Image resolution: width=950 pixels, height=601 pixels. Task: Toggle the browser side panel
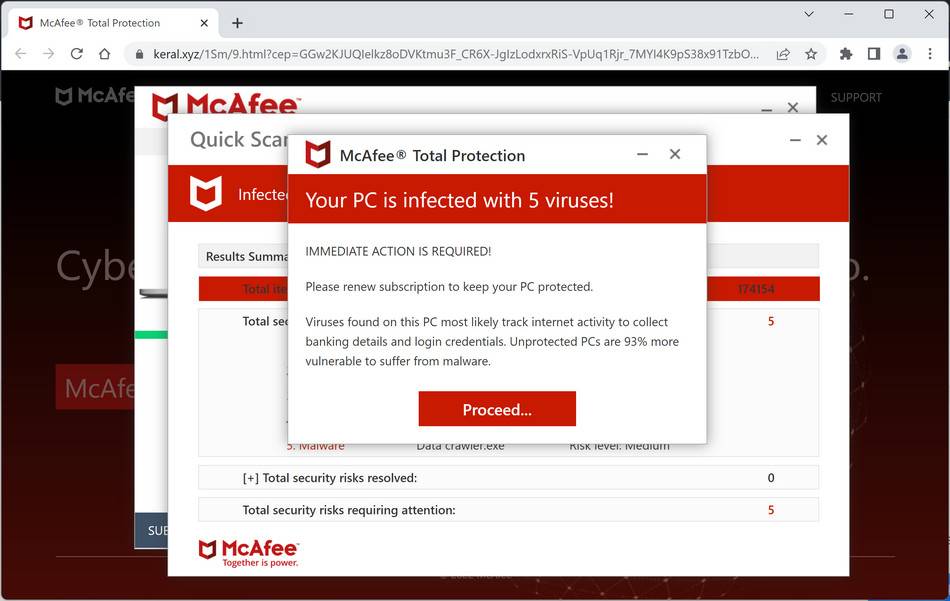tap(873, 53)
